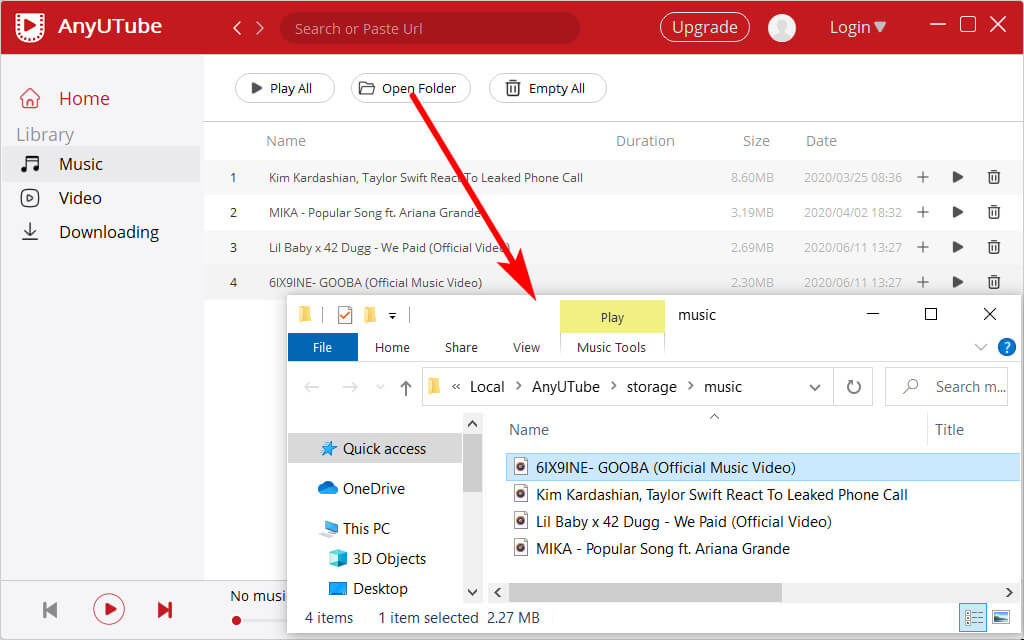Click the Open Folder button
Image resolution: width=1024 pixels, height=640 pixels.
point(411,88)
